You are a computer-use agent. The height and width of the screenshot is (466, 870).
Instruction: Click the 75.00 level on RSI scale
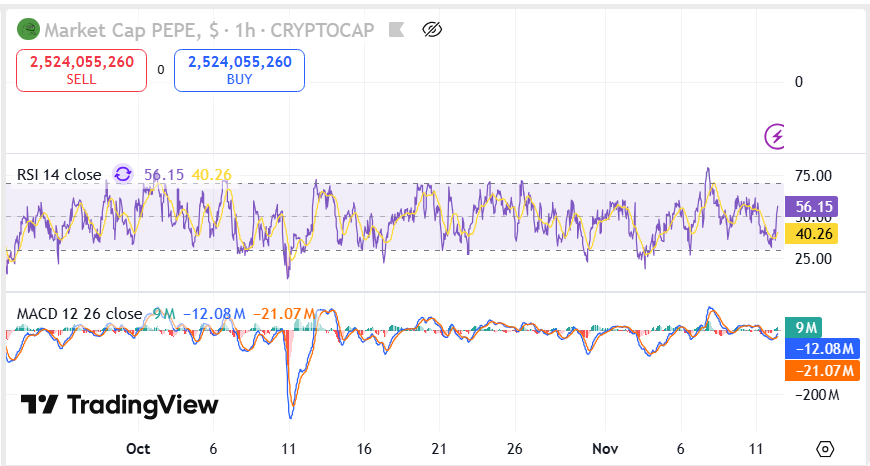[x=812, y=176]
